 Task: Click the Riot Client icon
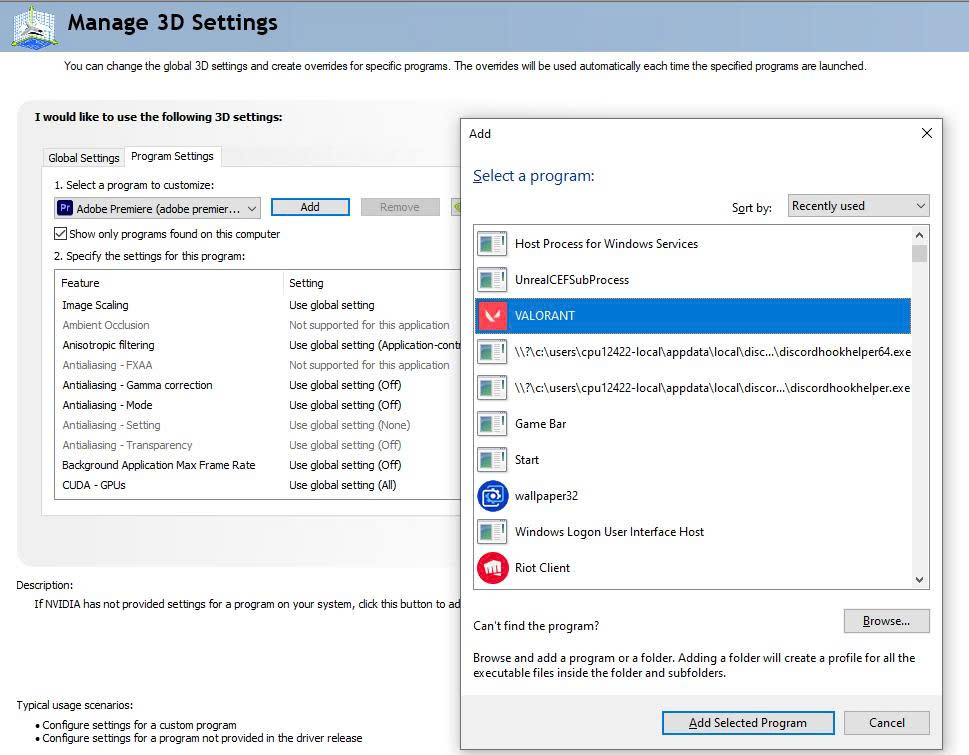(x=492, y=568)
